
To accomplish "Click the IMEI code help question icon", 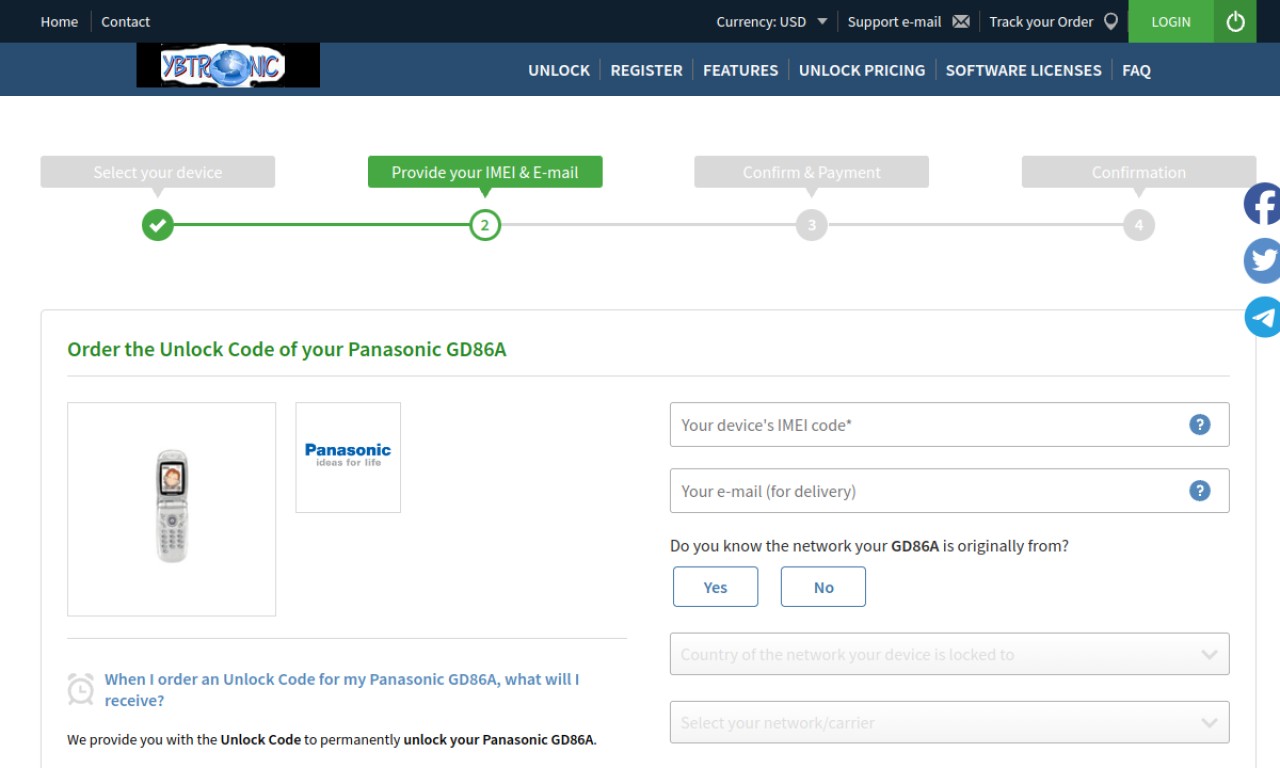I will click(1200, 425).
